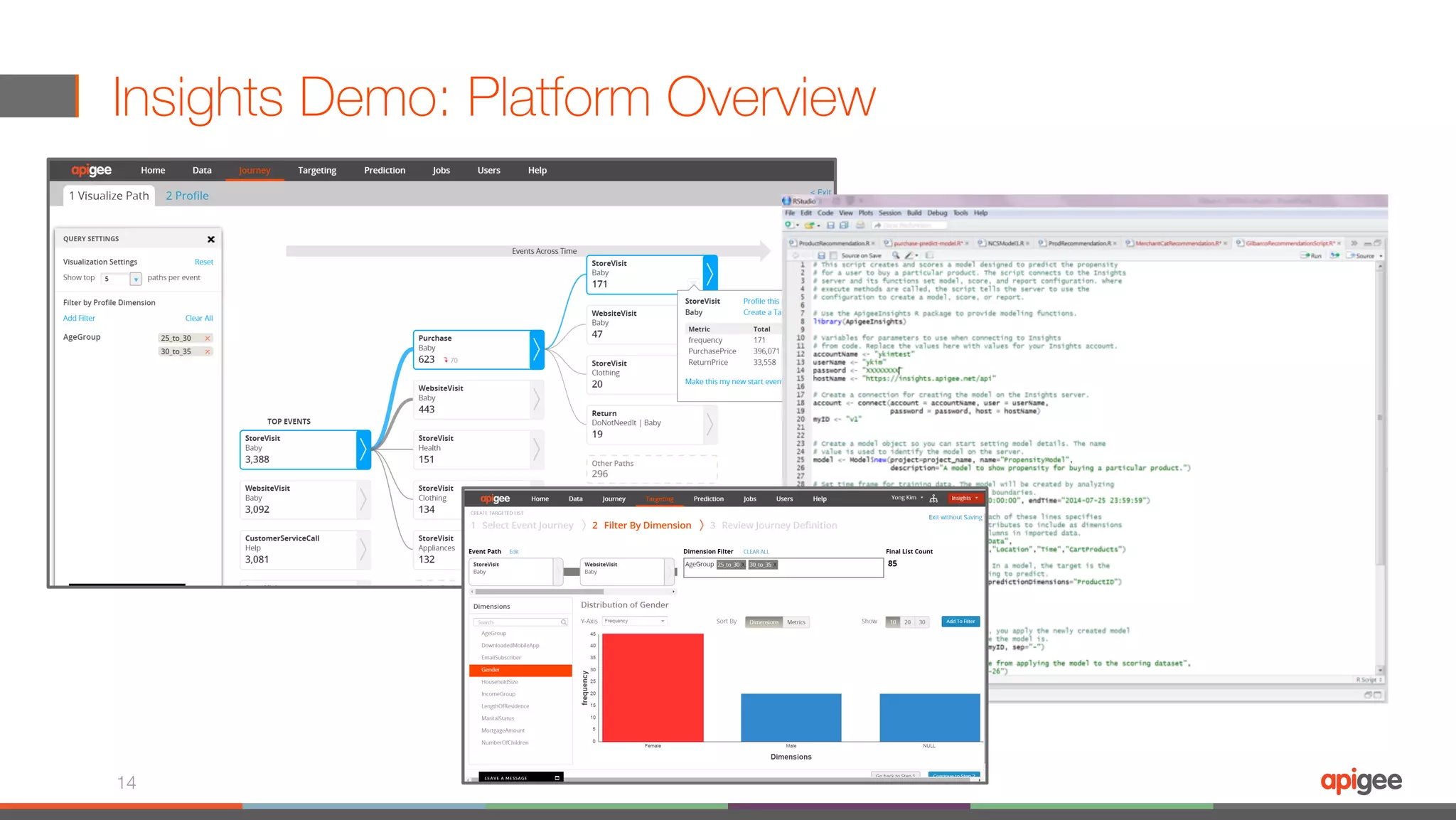Viewport: 1456px width, 820px height.
Task: Select the Gender dimension in list
Action: pos(520,671)
